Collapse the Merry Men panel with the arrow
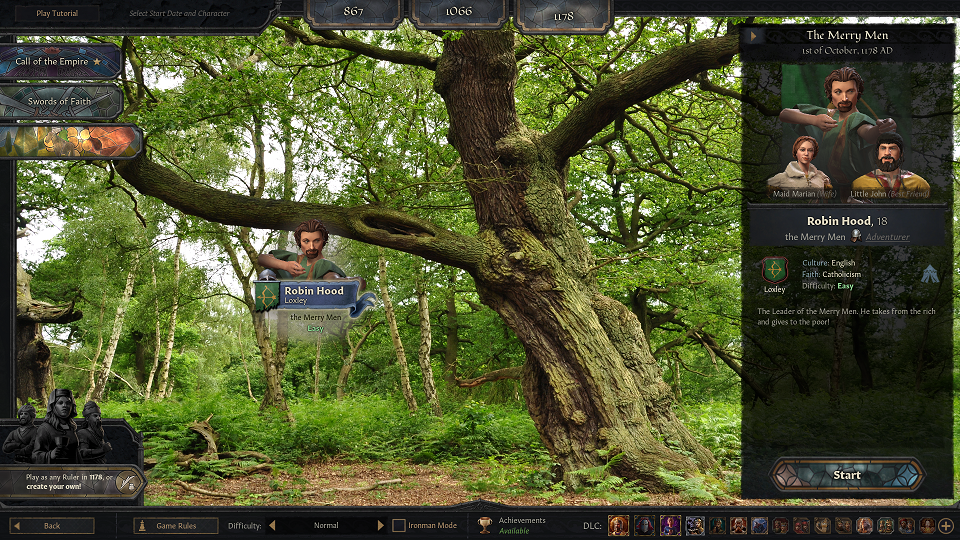Viewport: 960px width, 540px height. pyautogui.click(x=756, y=36)
